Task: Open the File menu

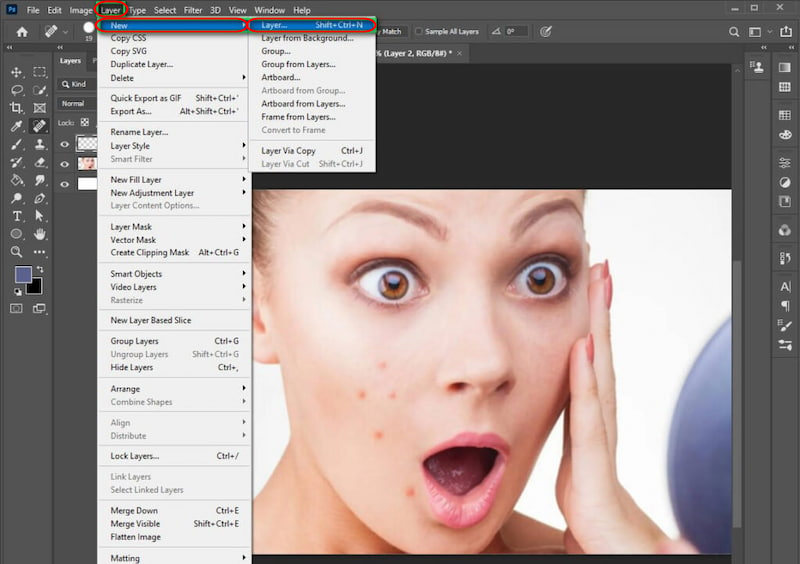Action: [33, 10]
